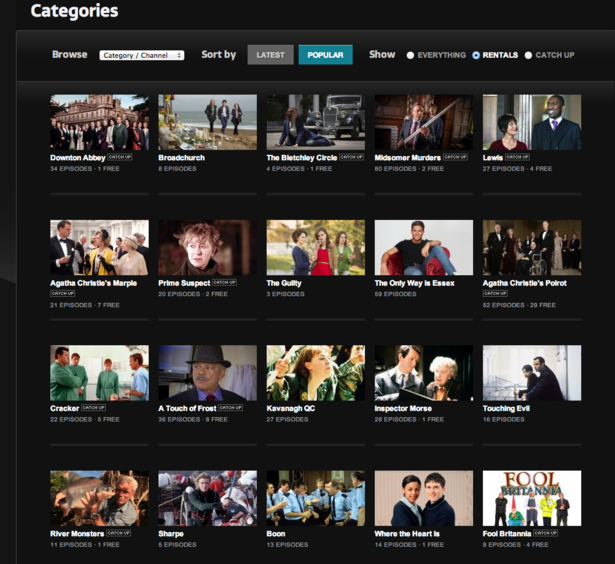
Task: Open The Guilty thumbnail image
Action: tap(316, 247)
